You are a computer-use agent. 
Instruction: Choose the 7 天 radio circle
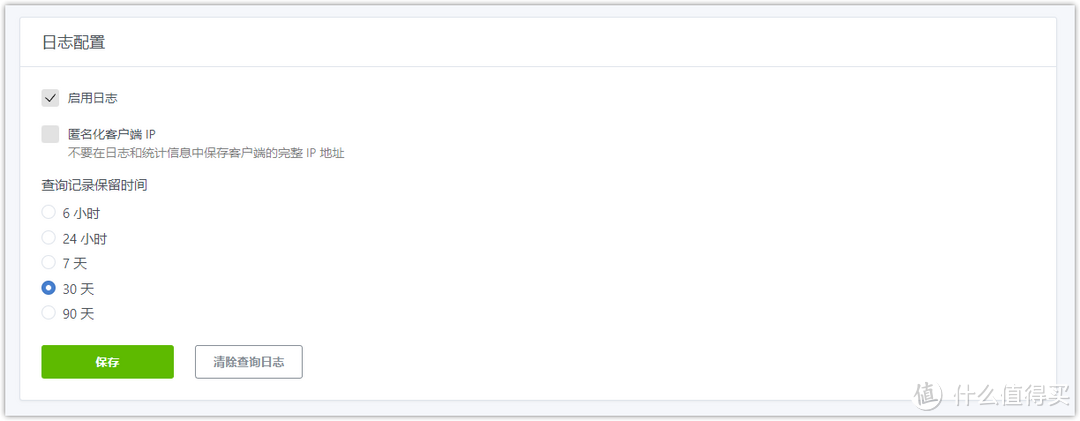click(48, 263)
